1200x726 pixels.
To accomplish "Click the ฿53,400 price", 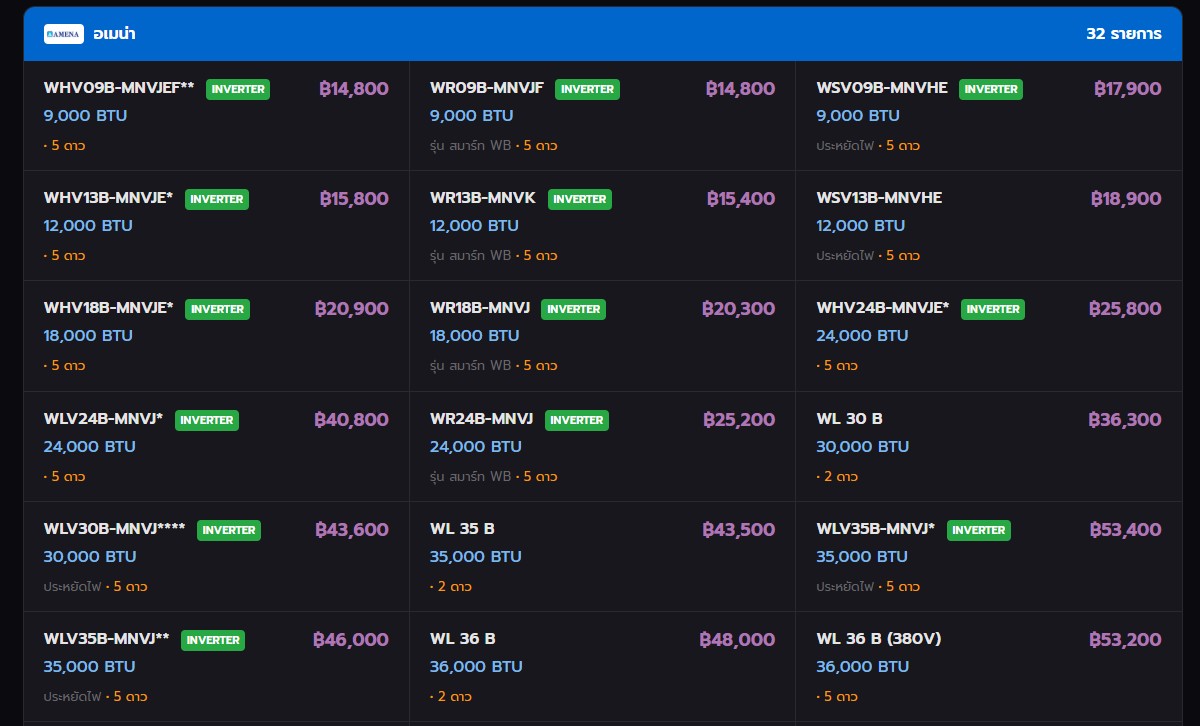I will point(1126,530).
